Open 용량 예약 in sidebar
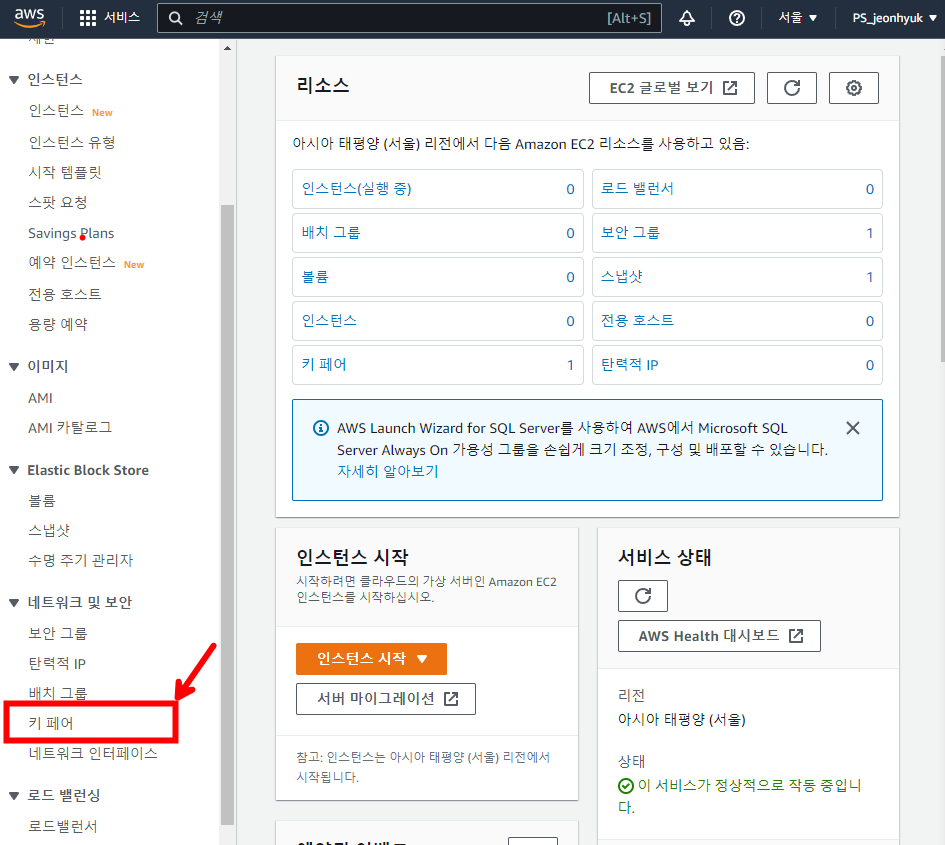 pyautogui.click(x=57, y=324)
